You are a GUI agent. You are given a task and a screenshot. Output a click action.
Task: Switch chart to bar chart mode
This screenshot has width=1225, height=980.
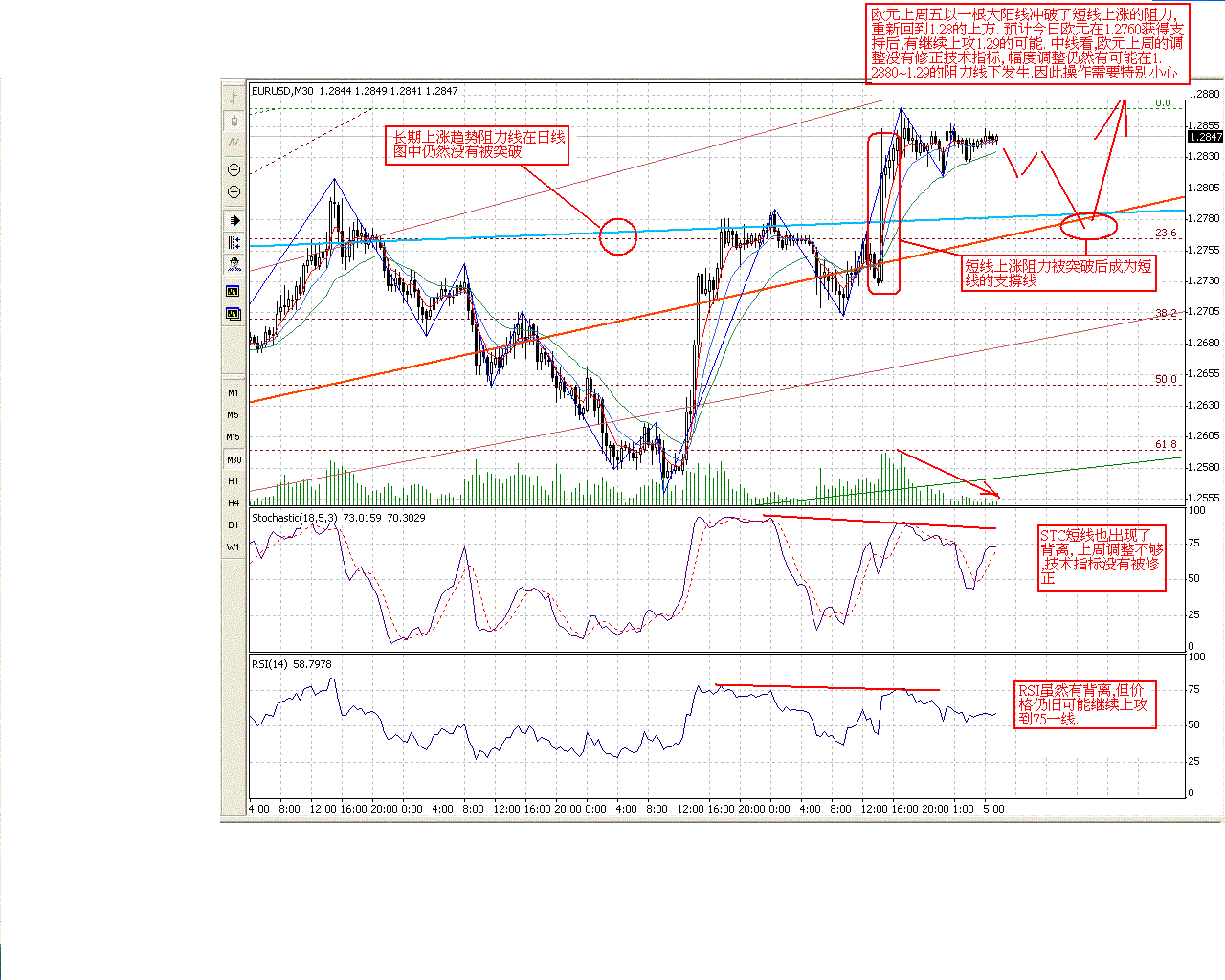click(x=234, y=98)
